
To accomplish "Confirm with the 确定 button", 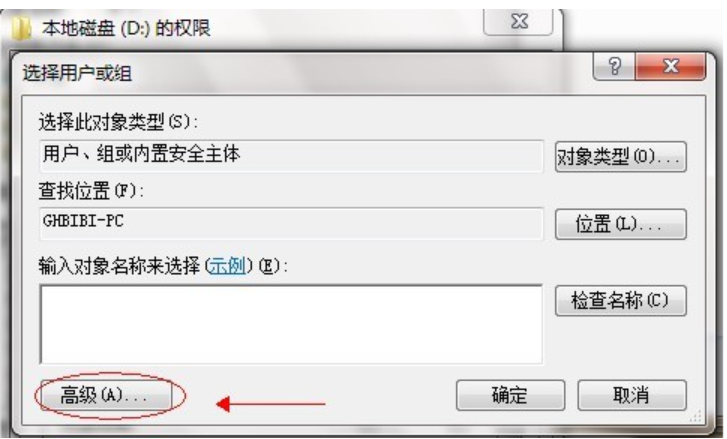I will pos(510,395).
